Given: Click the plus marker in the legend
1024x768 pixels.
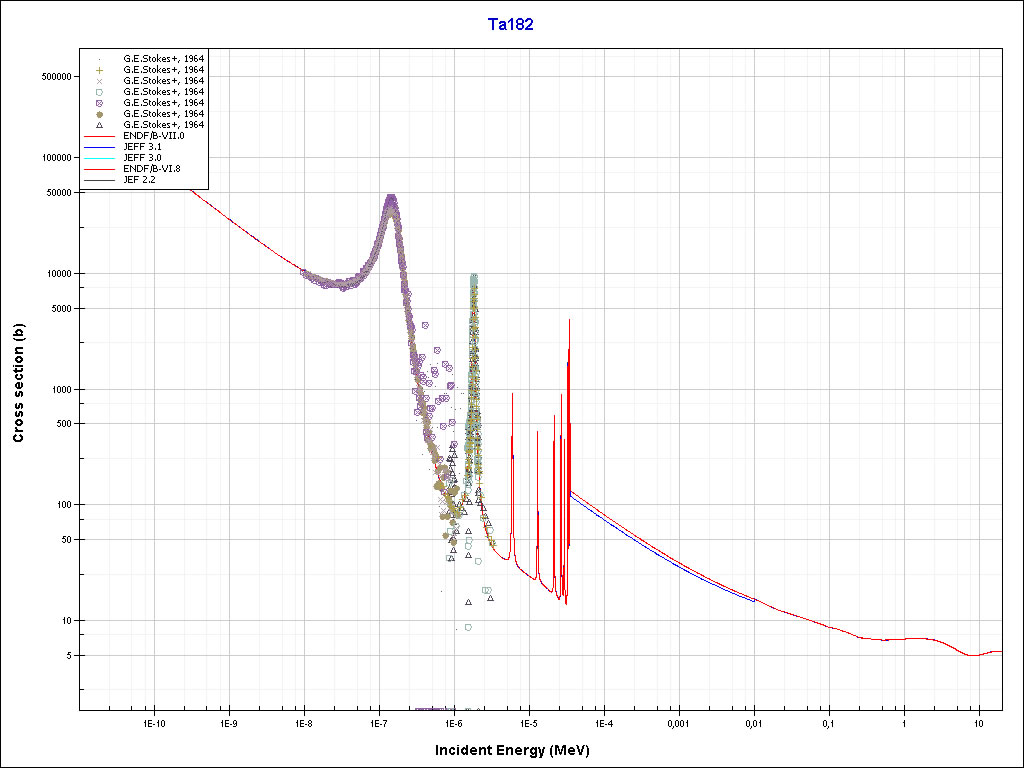Looking at the screenshot, I should point(99,70).
